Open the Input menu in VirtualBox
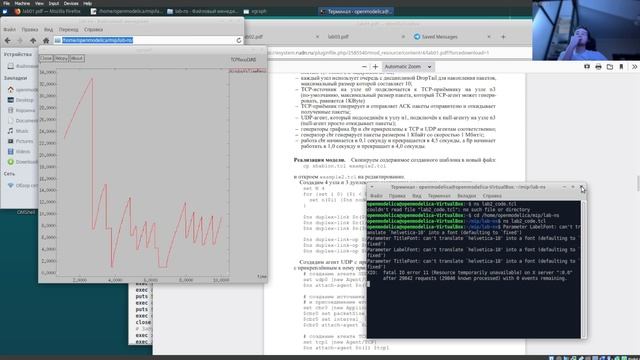This screenshot has height=360, width=640. pos(54,3)
